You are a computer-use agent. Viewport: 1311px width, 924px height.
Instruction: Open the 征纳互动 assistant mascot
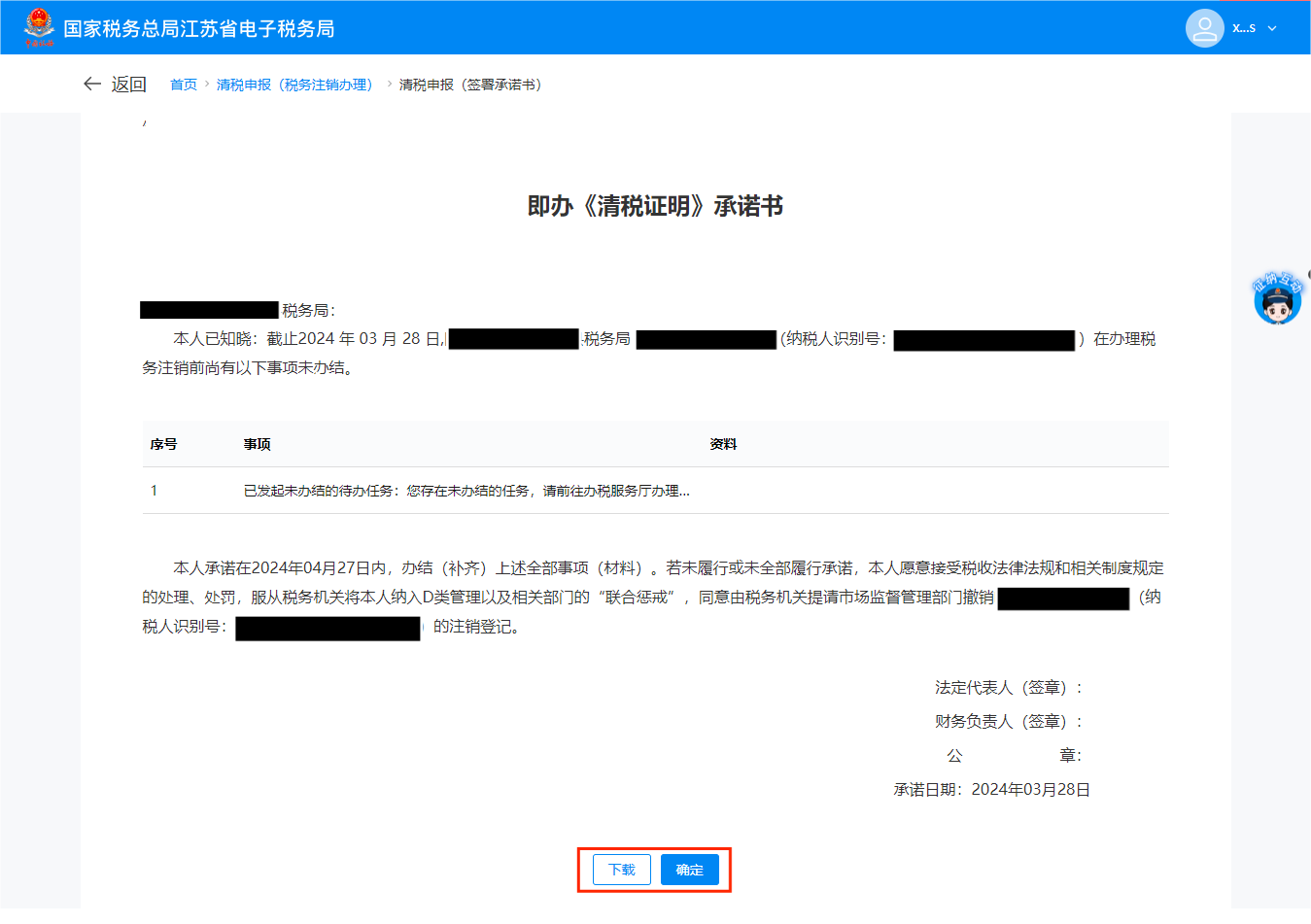click(1277, 300)
